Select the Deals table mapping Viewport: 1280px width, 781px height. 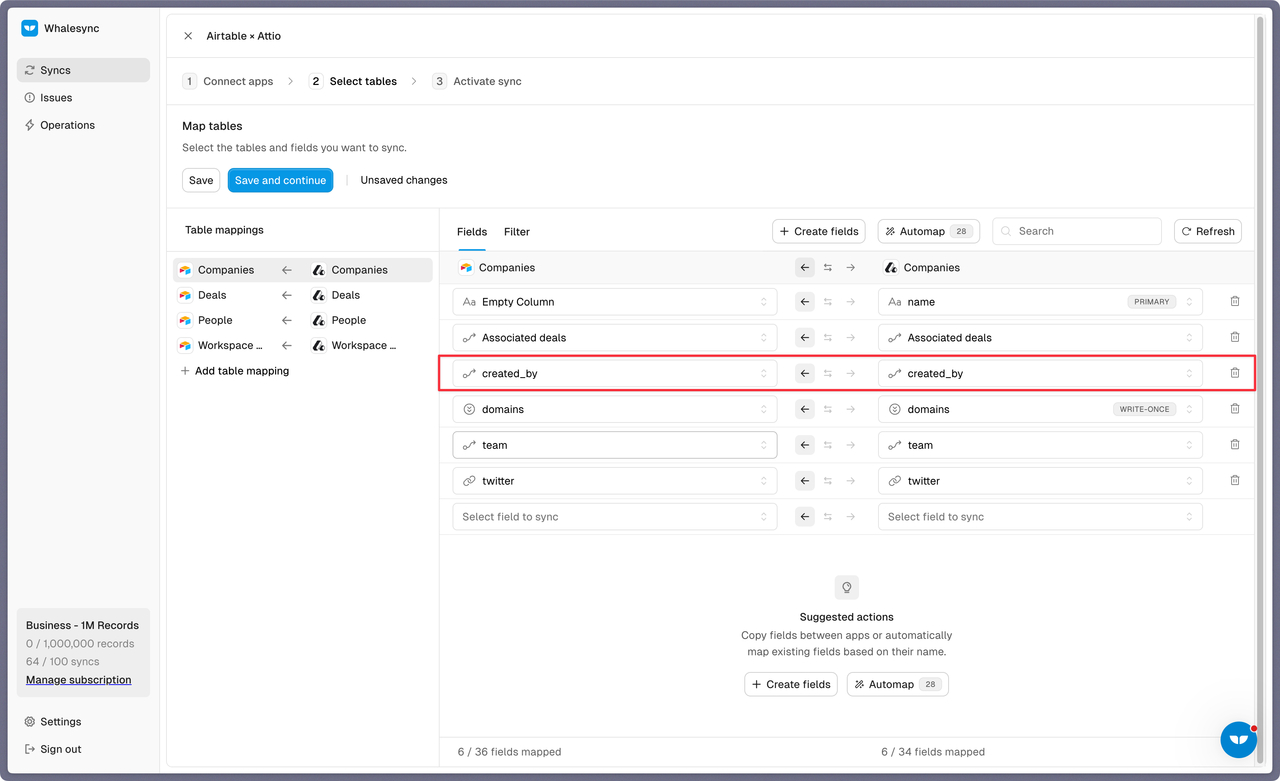coord(303,295)
